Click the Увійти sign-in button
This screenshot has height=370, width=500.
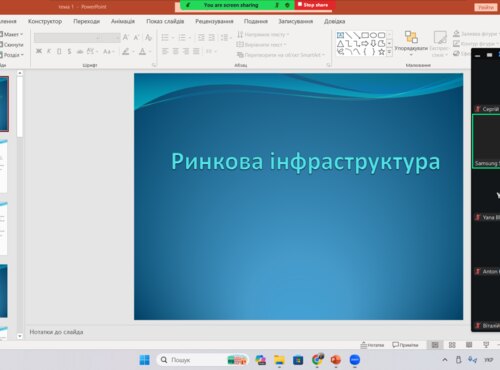[x=486, y=7]
